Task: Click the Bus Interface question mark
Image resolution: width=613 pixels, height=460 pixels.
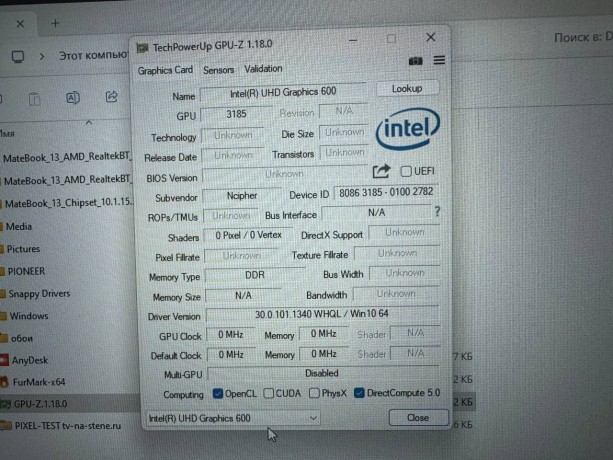Action: [x=437, y=212]
